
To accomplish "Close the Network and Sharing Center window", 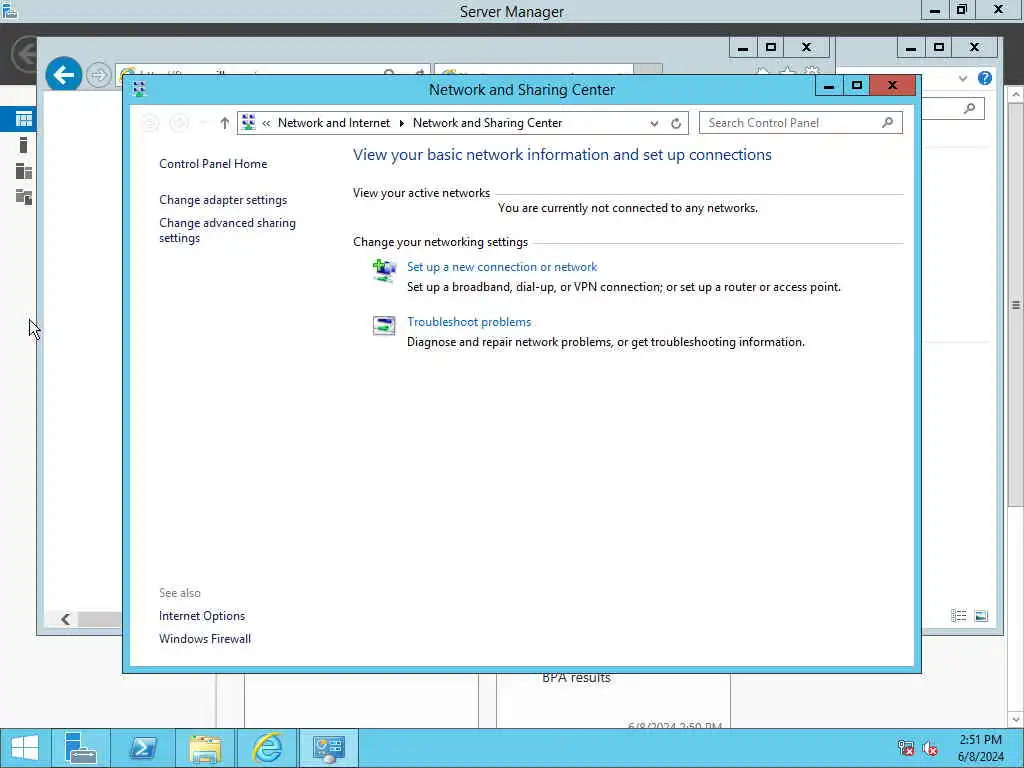I will [x=893, y=86].
